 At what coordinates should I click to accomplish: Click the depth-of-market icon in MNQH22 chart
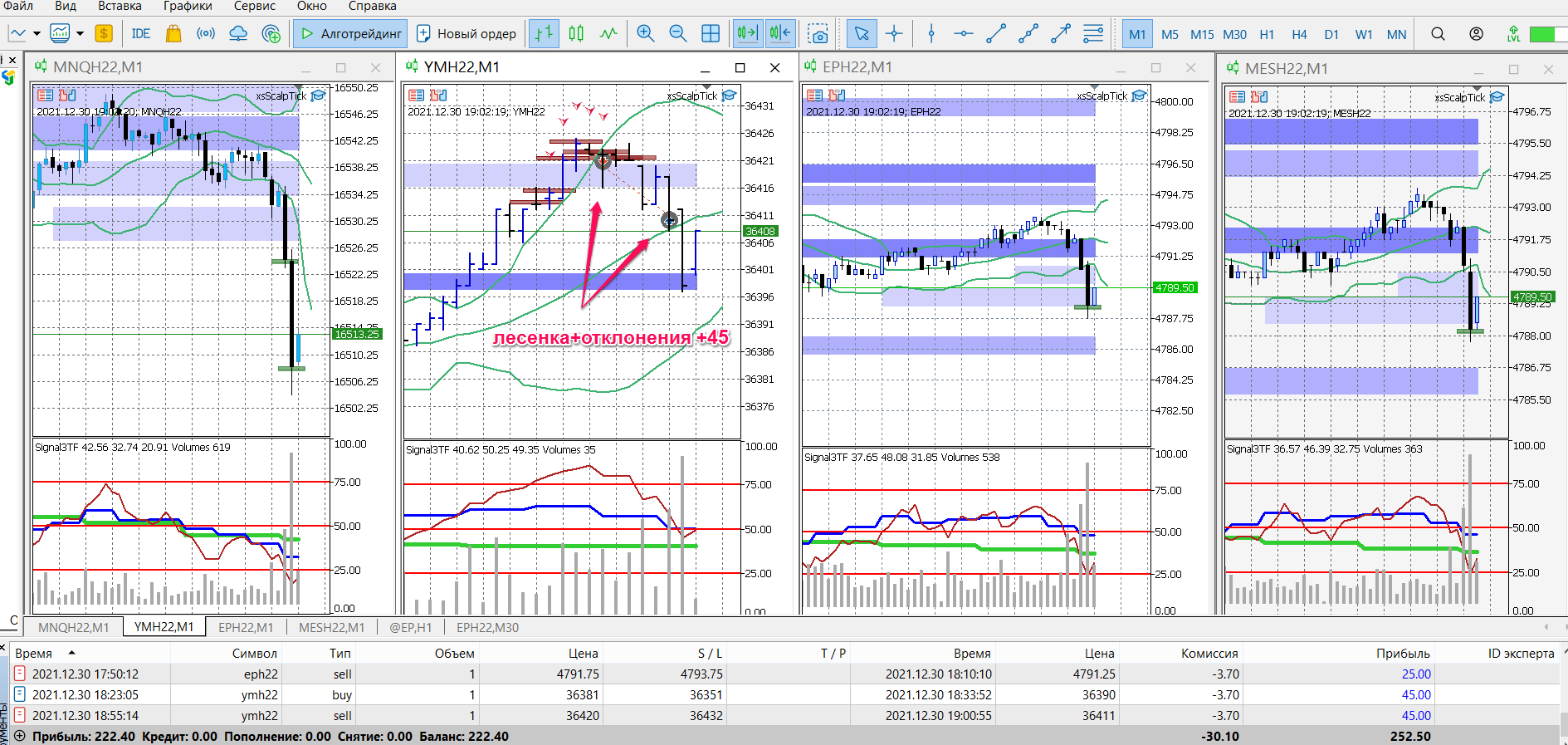point(45,95)
